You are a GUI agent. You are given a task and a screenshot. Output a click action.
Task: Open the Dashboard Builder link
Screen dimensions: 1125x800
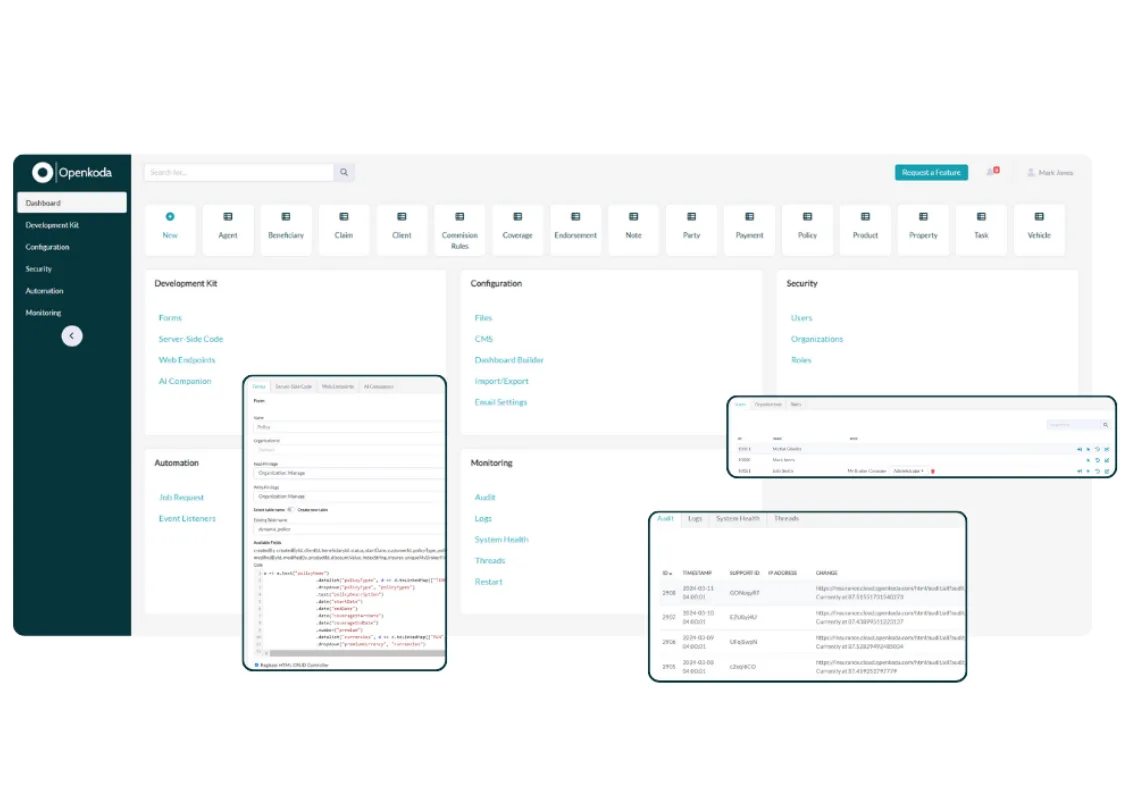point(509,360)
